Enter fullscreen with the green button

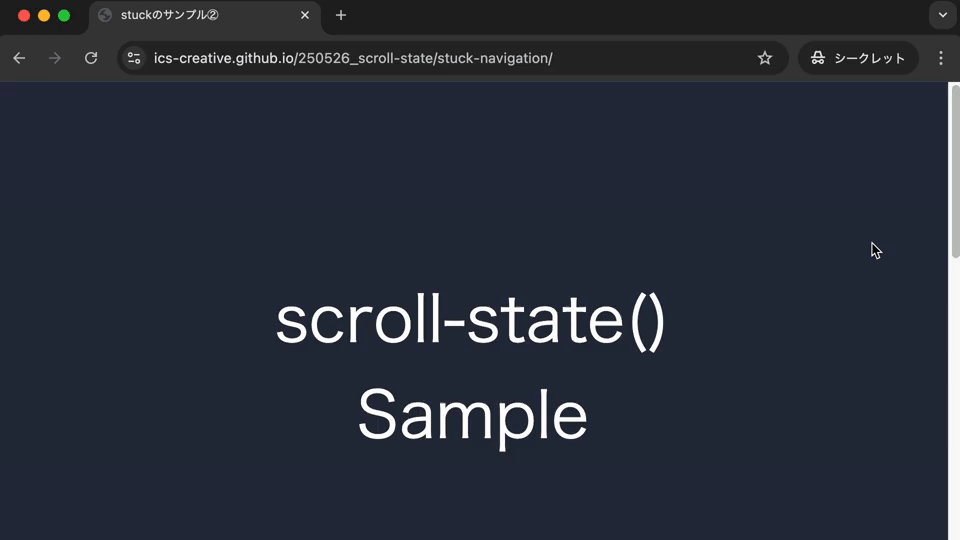(x=64, y=15)
